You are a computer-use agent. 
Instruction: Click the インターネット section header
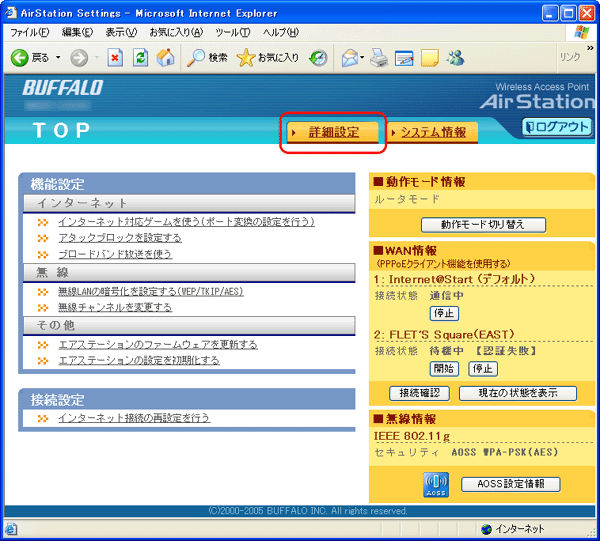[x=189, y=203]
